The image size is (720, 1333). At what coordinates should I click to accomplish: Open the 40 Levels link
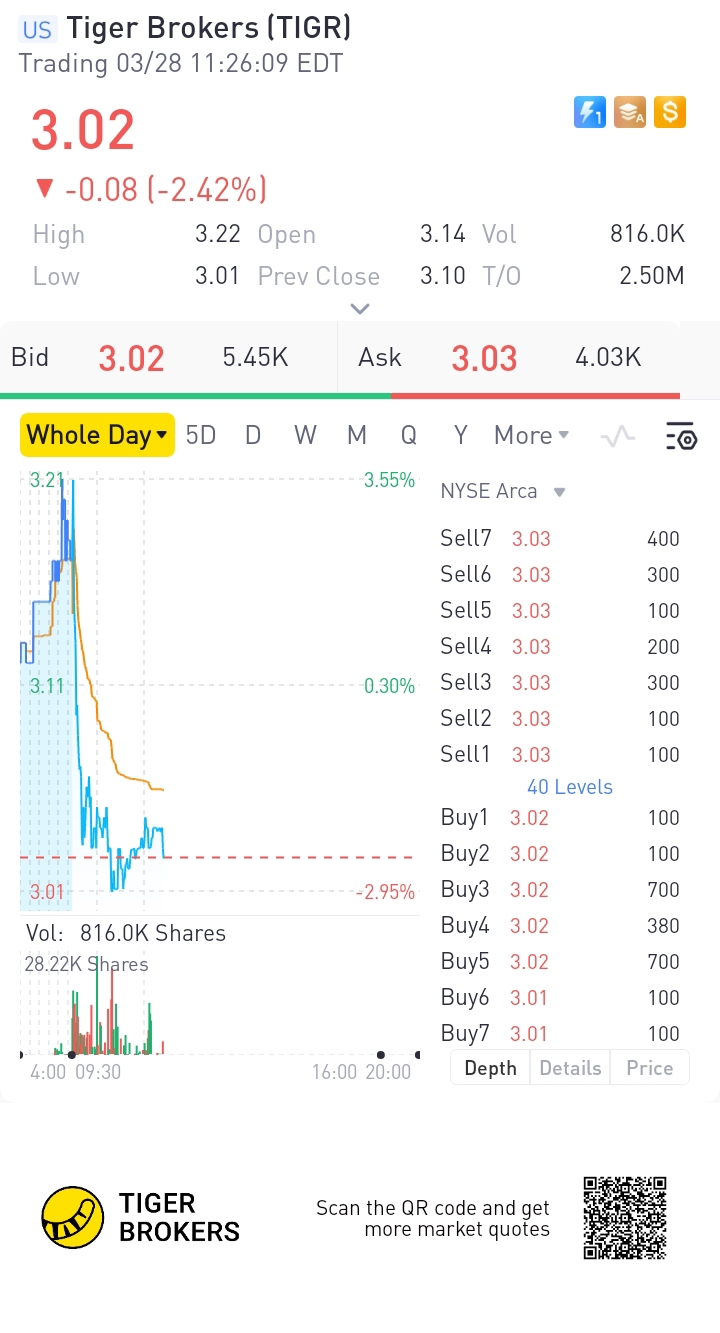click(x=570, y=787)
